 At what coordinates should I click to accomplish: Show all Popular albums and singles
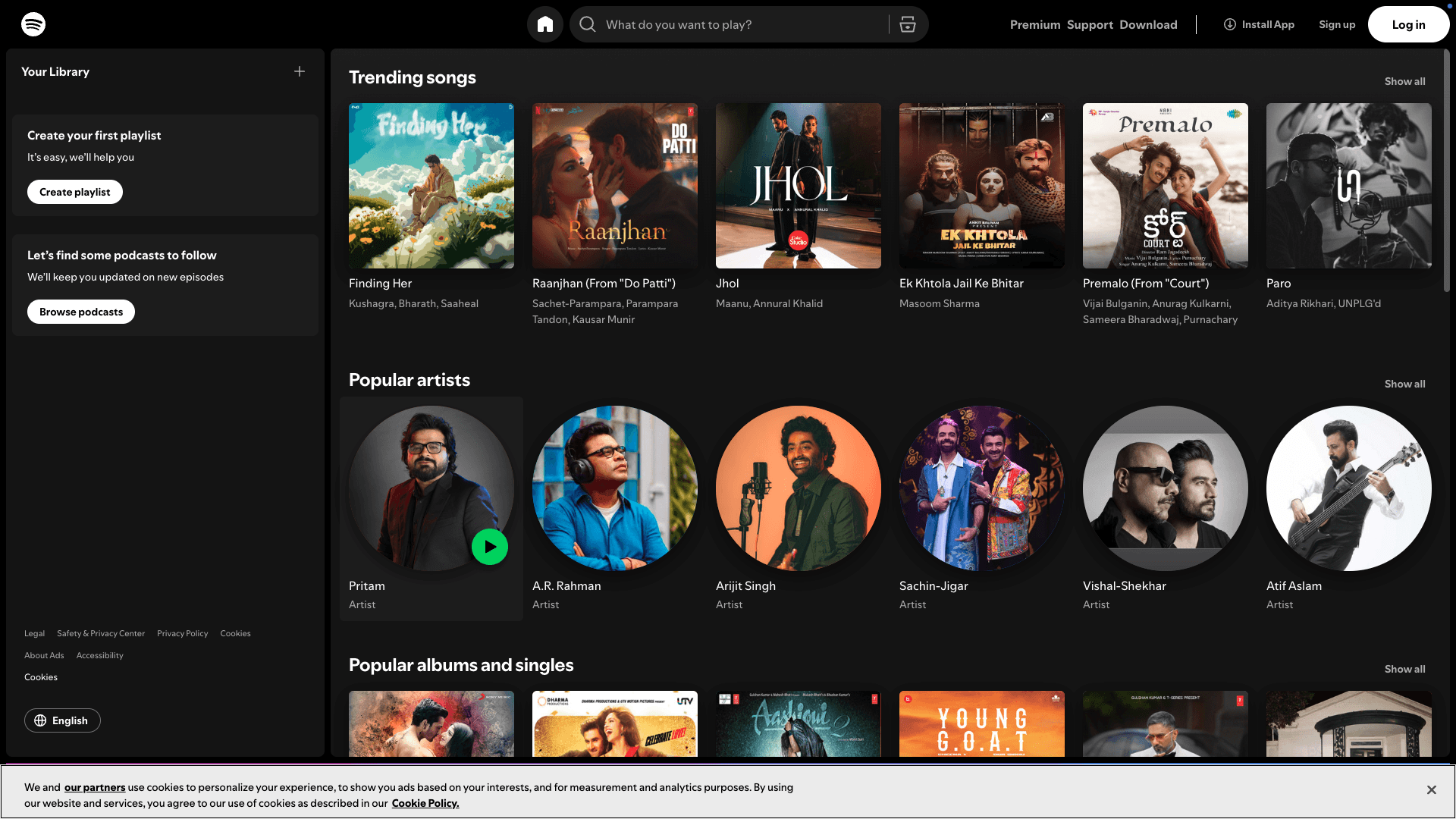(1404, 669)
